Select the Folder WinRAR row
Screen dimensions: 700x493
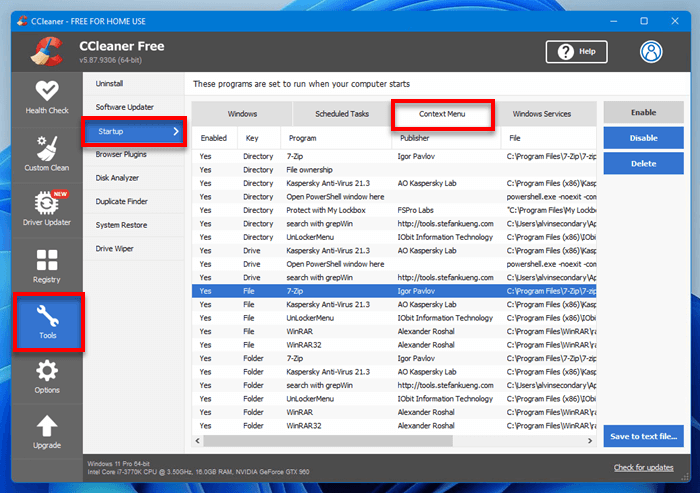394,412
